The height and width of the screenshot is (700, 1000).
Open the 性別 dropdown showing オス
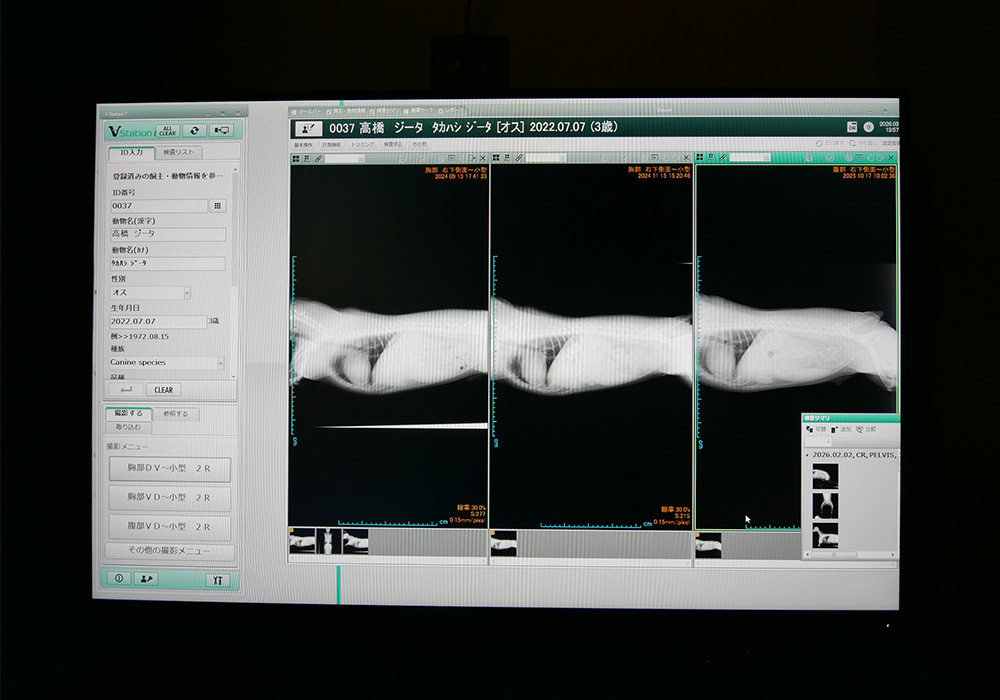point(151,293)
